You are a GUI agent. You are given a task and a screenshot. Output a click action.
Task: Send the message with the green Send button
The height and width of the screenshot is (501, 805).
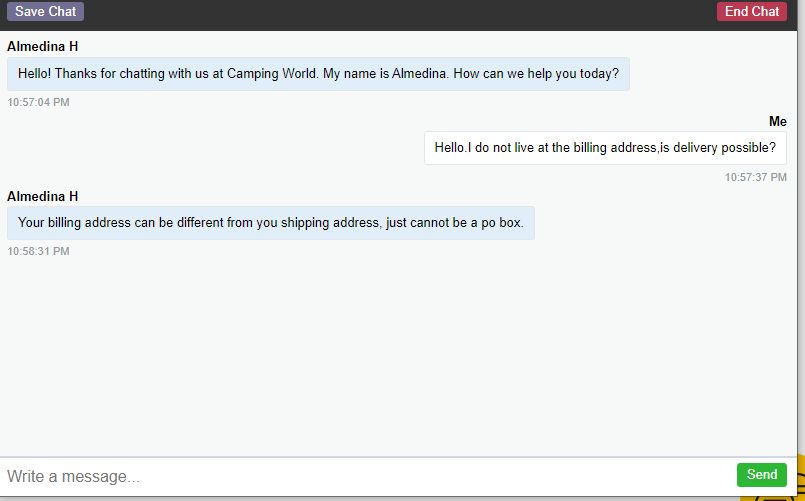[x=761, y=475]
